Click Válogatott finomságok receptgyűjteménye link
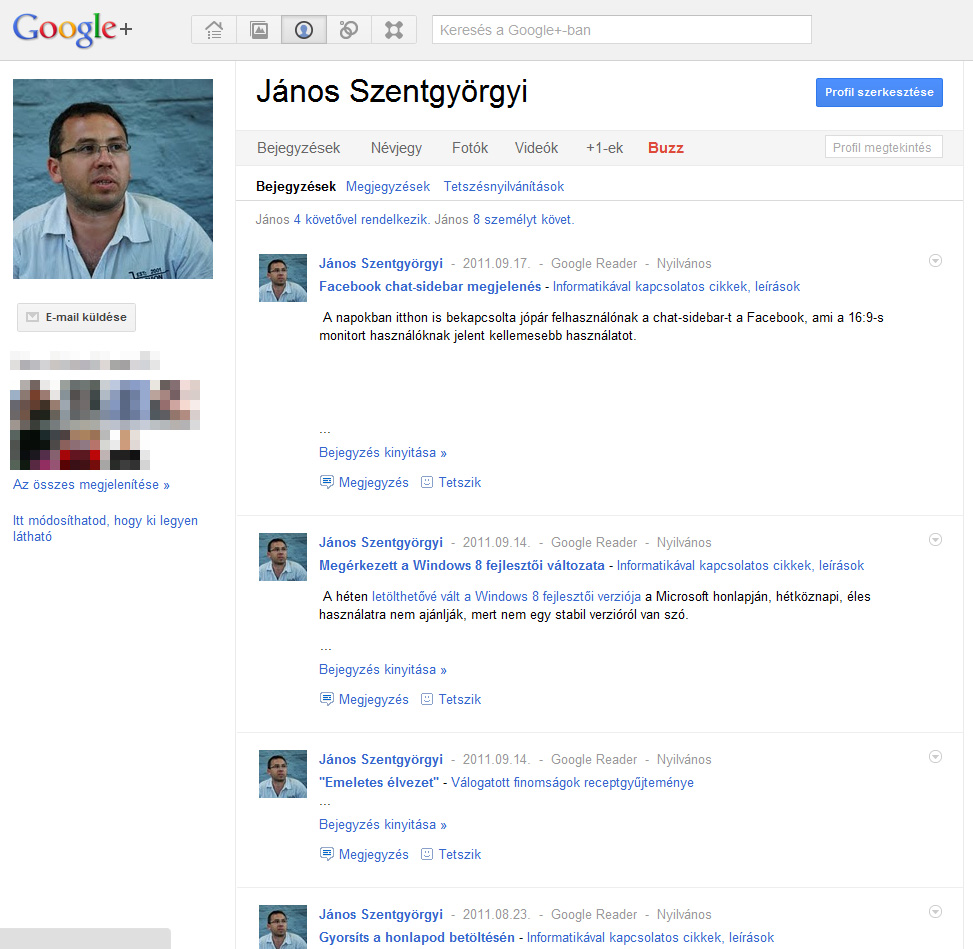The image size is (973, 949). (x=572, y=783)
